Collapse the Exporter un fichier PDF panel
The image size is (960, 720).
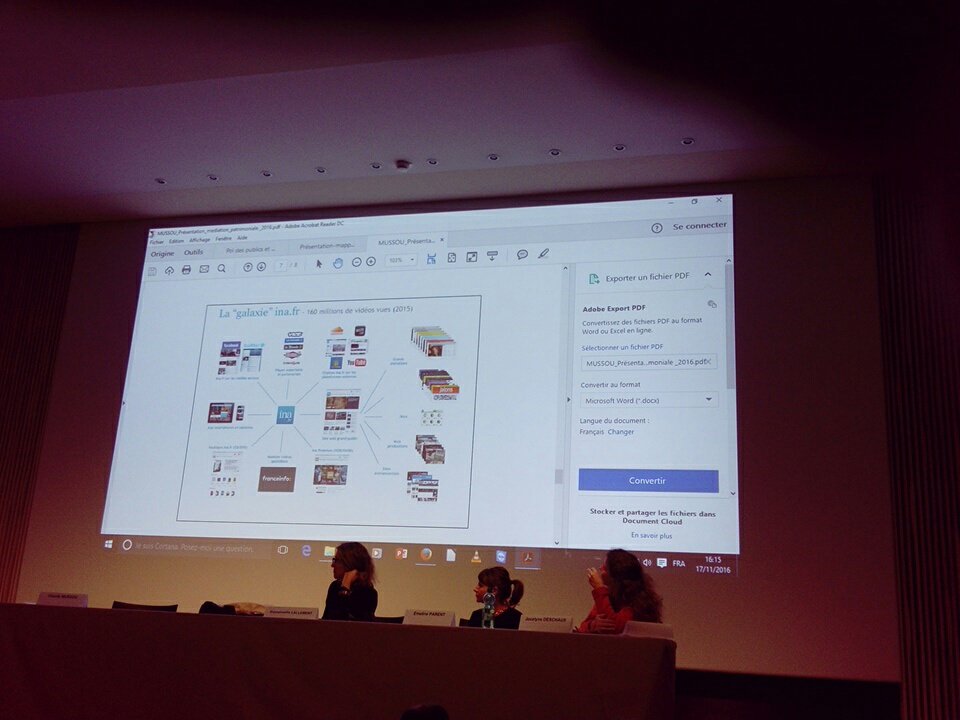tap(708, 275)
